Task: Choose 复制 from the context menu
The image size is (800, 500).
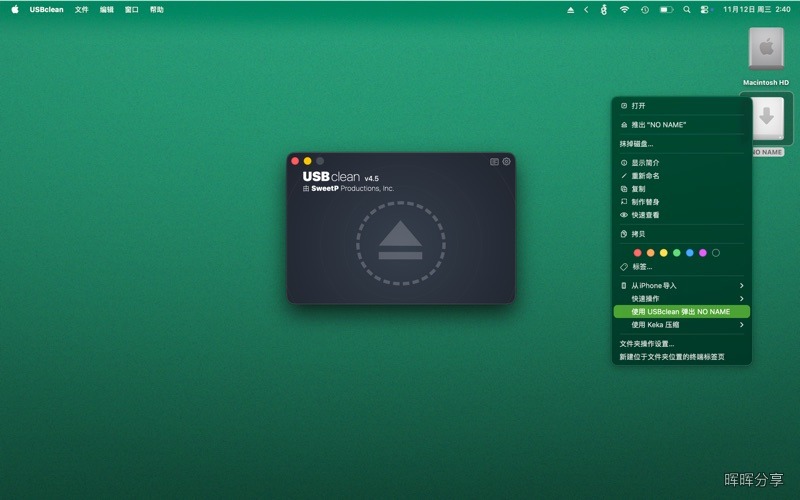Action: [x=682, y=189]
